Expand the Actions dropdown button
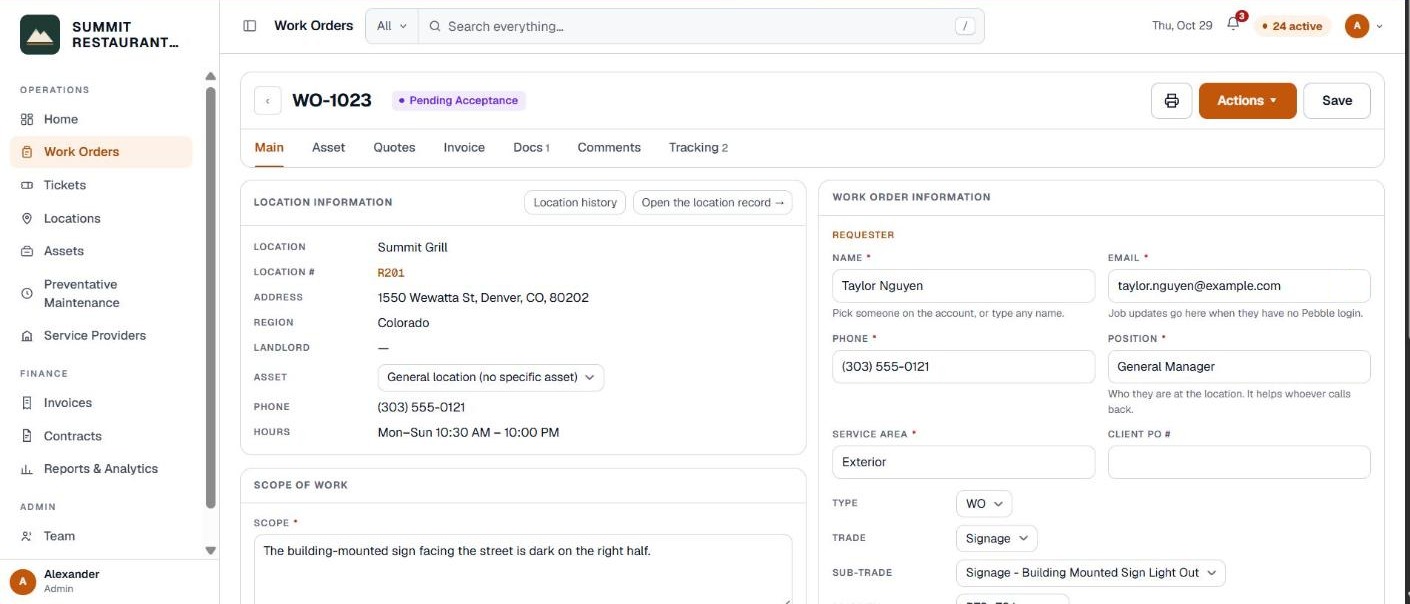This screenshot has width=1410, height=604. click(x=1247, y=101)
